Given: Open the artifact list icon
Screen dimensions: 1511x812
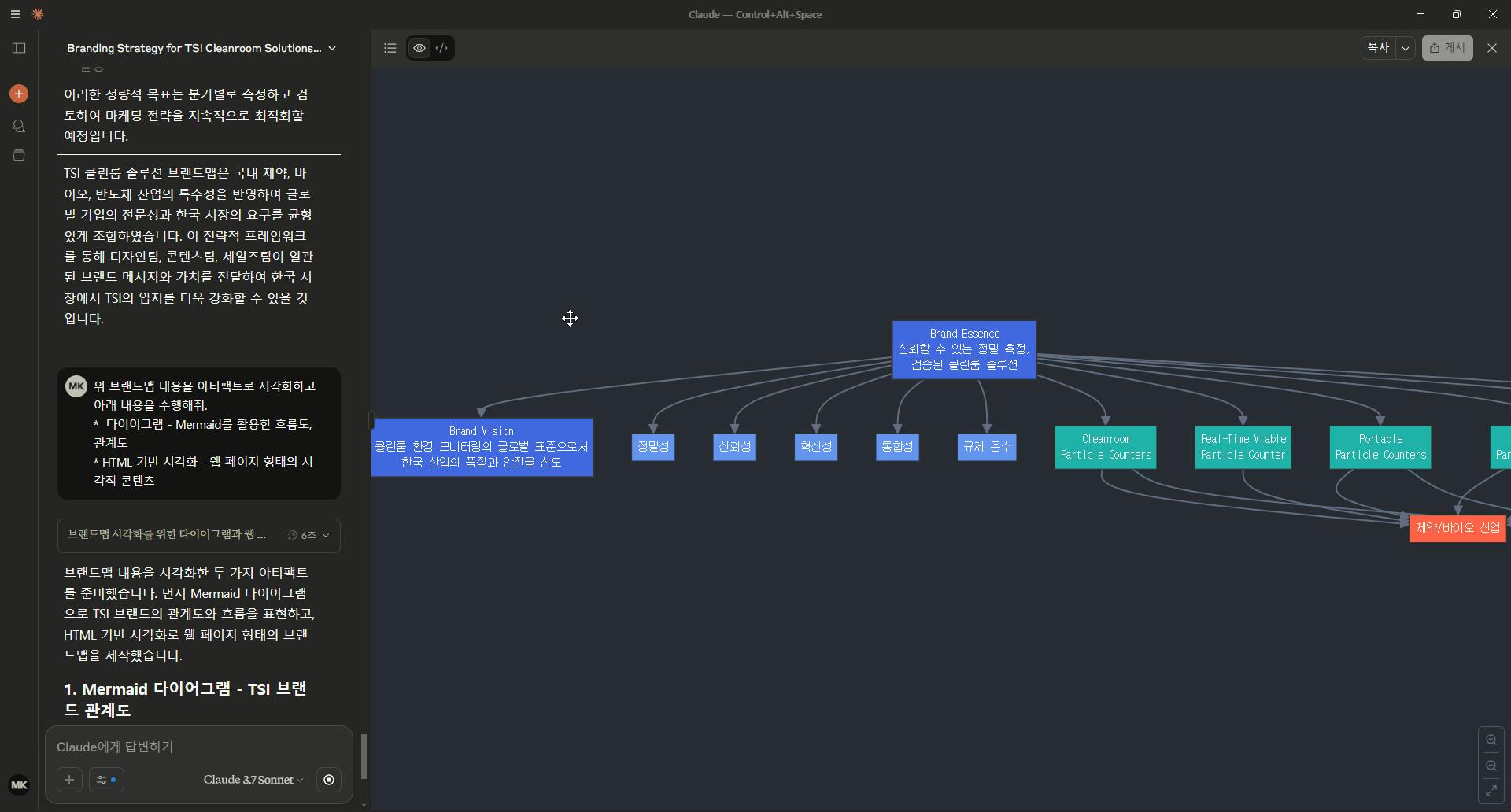Looking at the screenshot, I should (x=390, y=48).
